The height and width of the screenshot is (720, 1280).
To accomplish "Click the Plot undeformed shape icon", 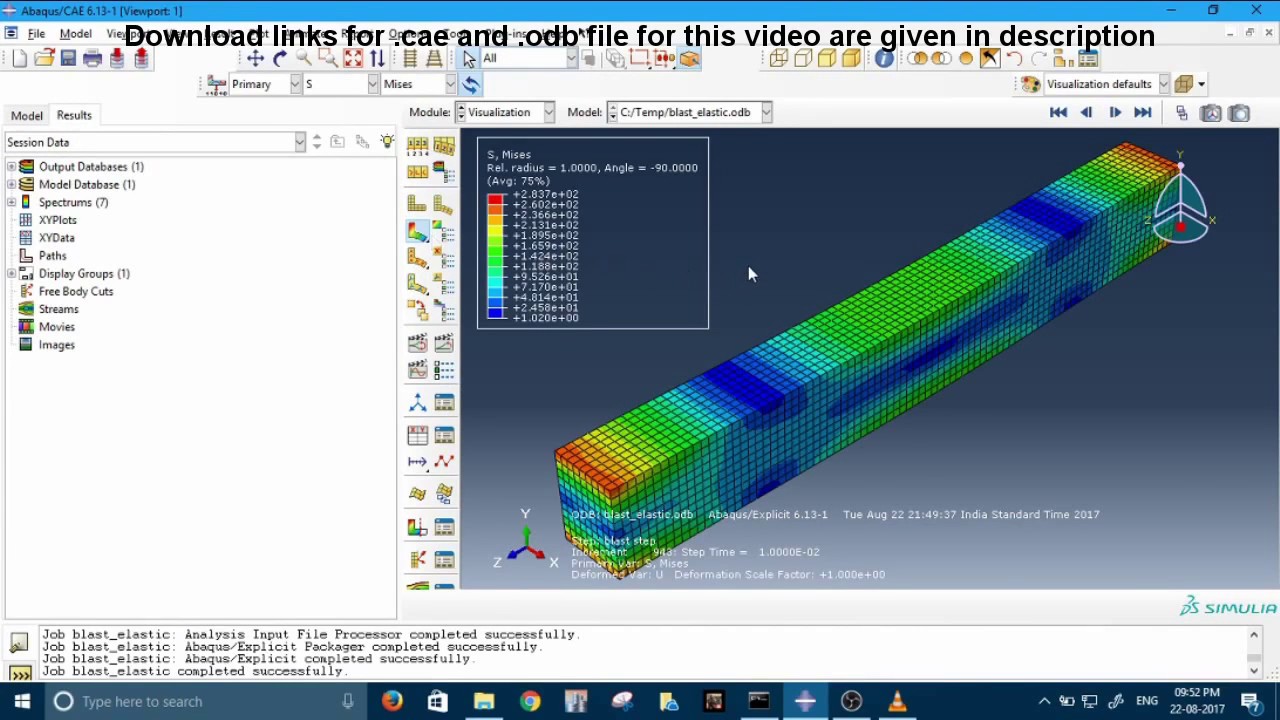I will point(417,204).
